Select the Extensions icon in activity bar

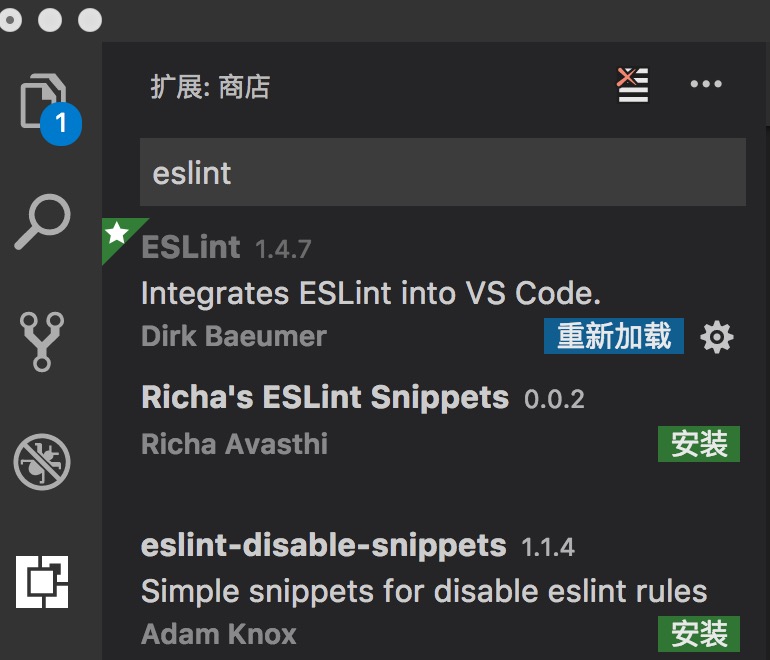[42, 582]
